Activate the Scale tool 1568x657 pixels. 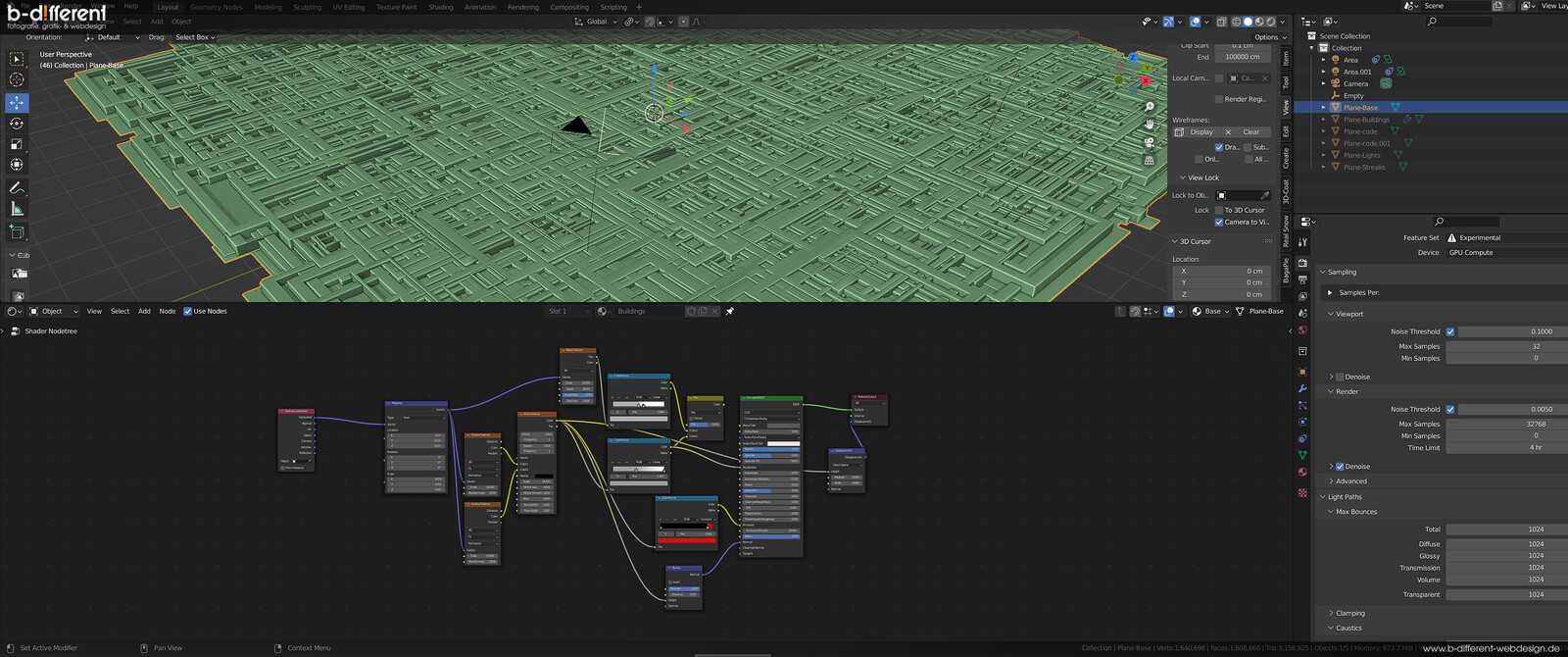coord(17,144)
